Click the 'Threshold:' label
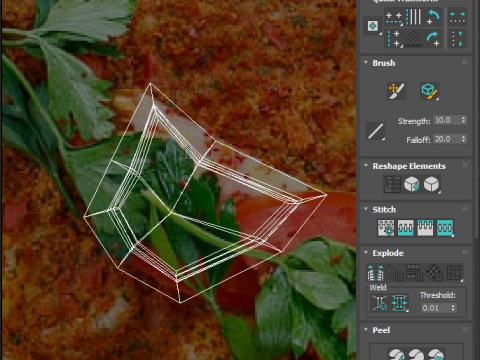 (438, 295)
